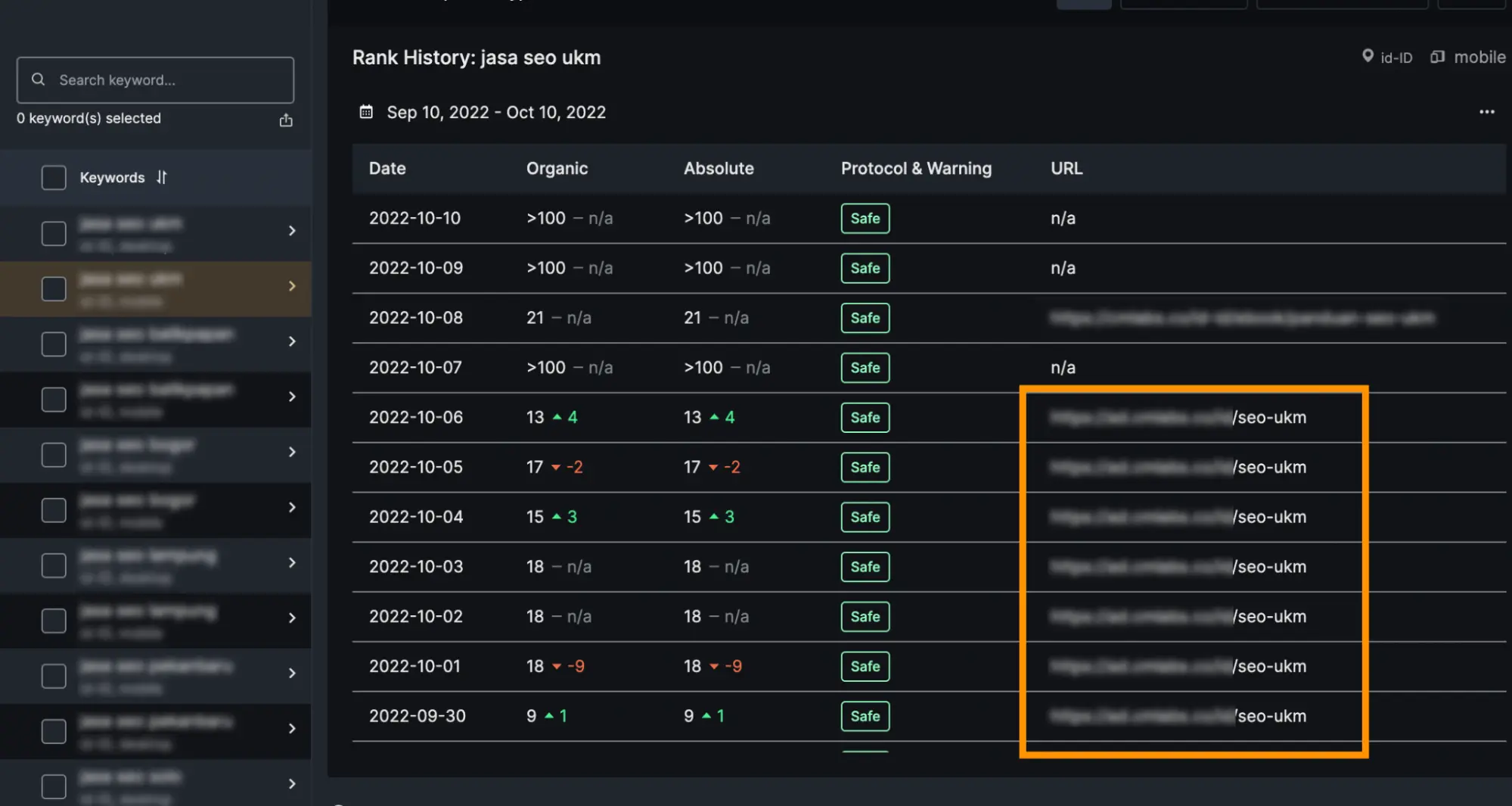Click the Safe badge for 2022-10-04
The height and width of the screenshot is (806, 1512).
[x=865, y=517]
